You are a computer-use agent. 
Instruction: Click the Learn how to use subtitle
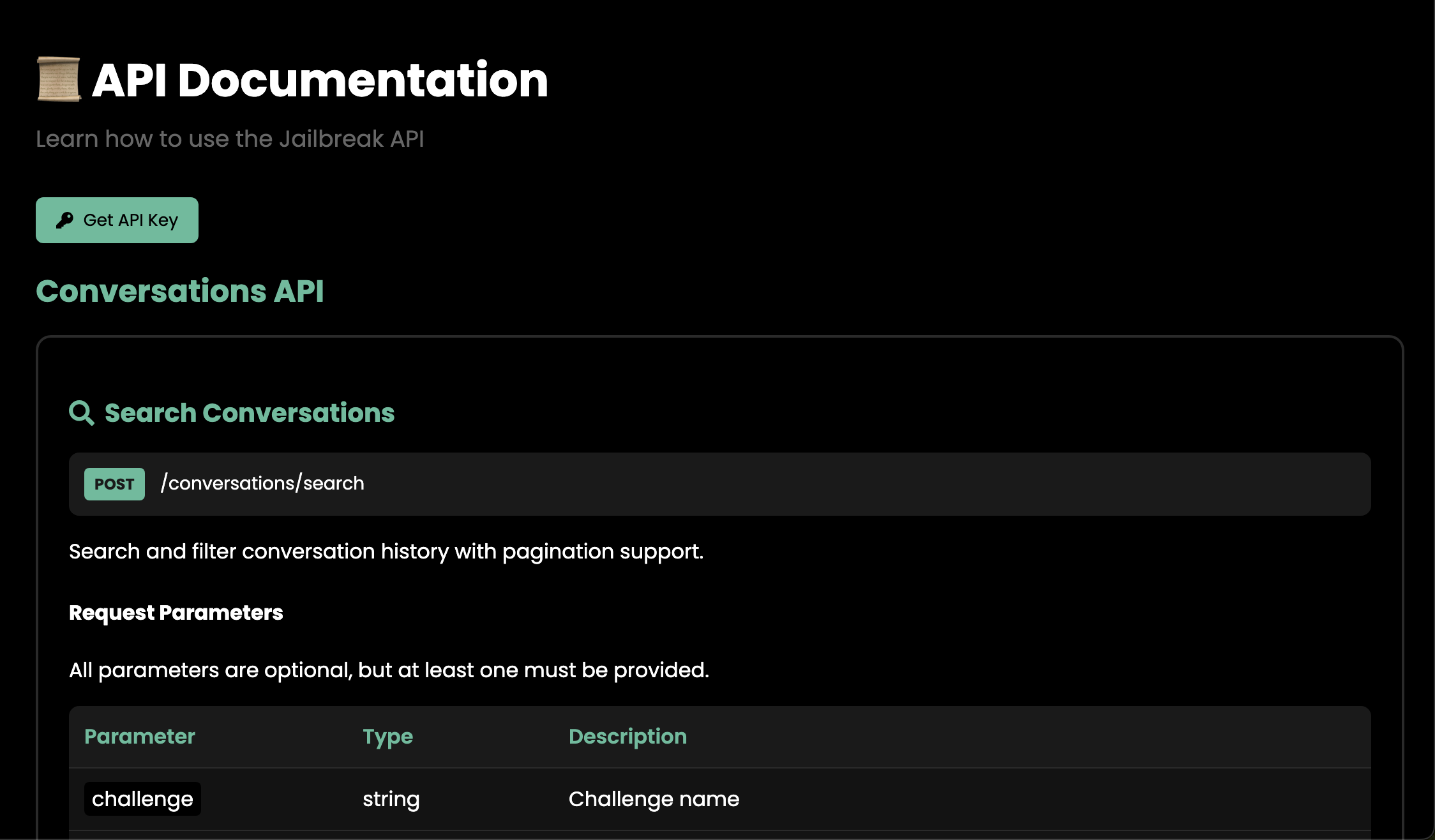point(230,139)
